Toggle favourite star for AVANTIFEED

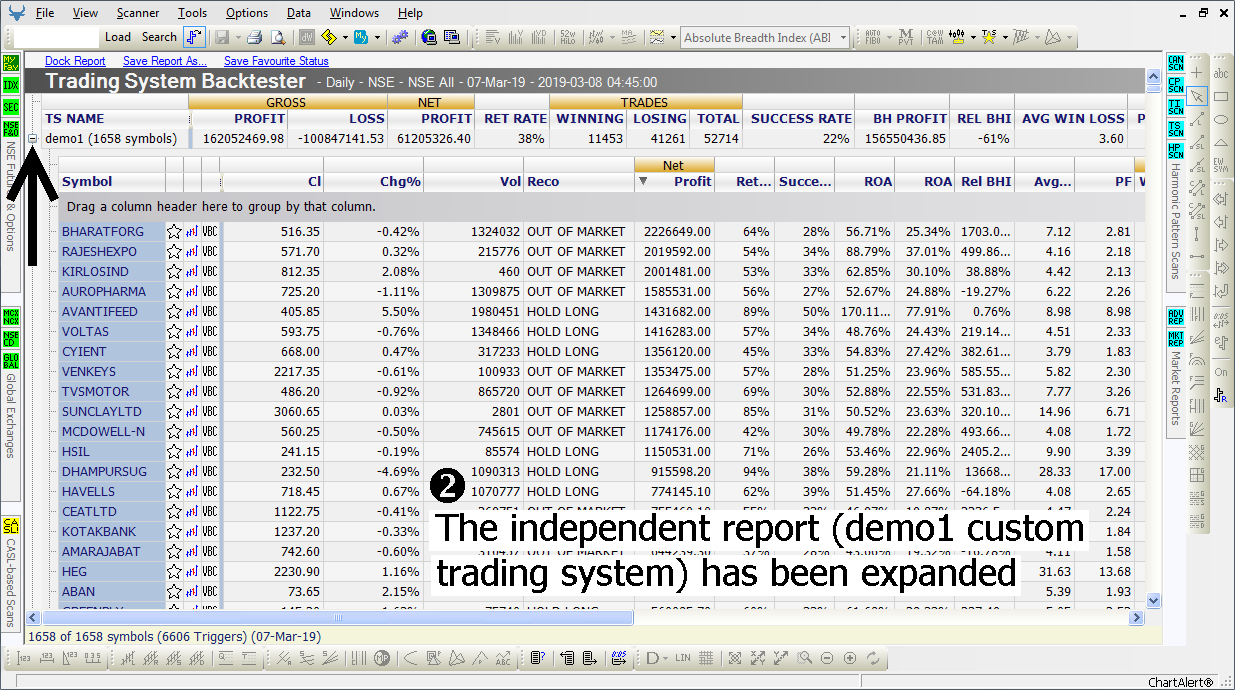174,312
